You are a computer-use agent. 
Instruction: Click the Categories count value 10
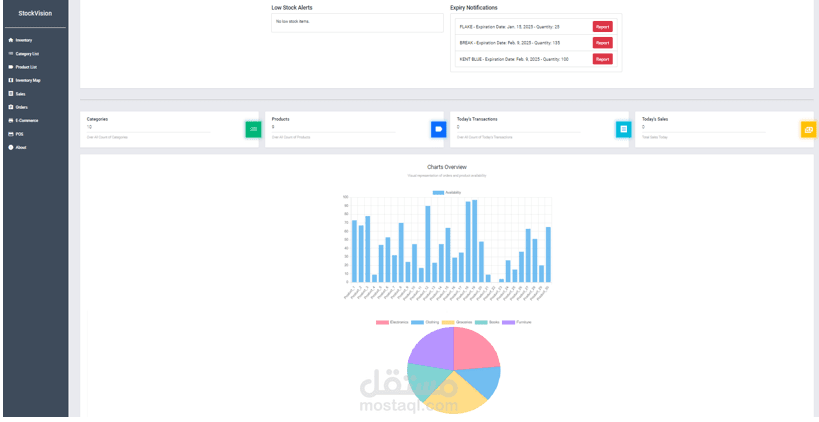pos(89,127)
